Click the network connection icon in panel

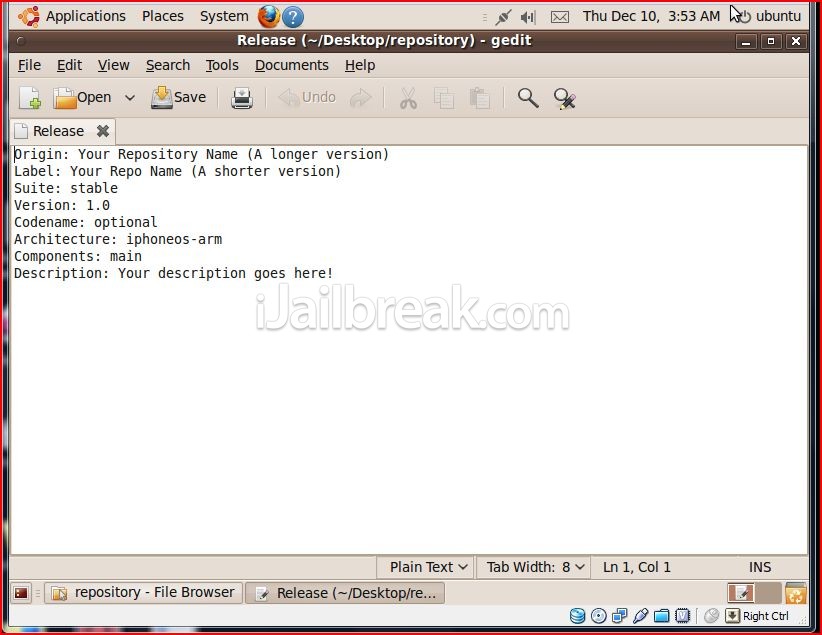pos(503,17)
